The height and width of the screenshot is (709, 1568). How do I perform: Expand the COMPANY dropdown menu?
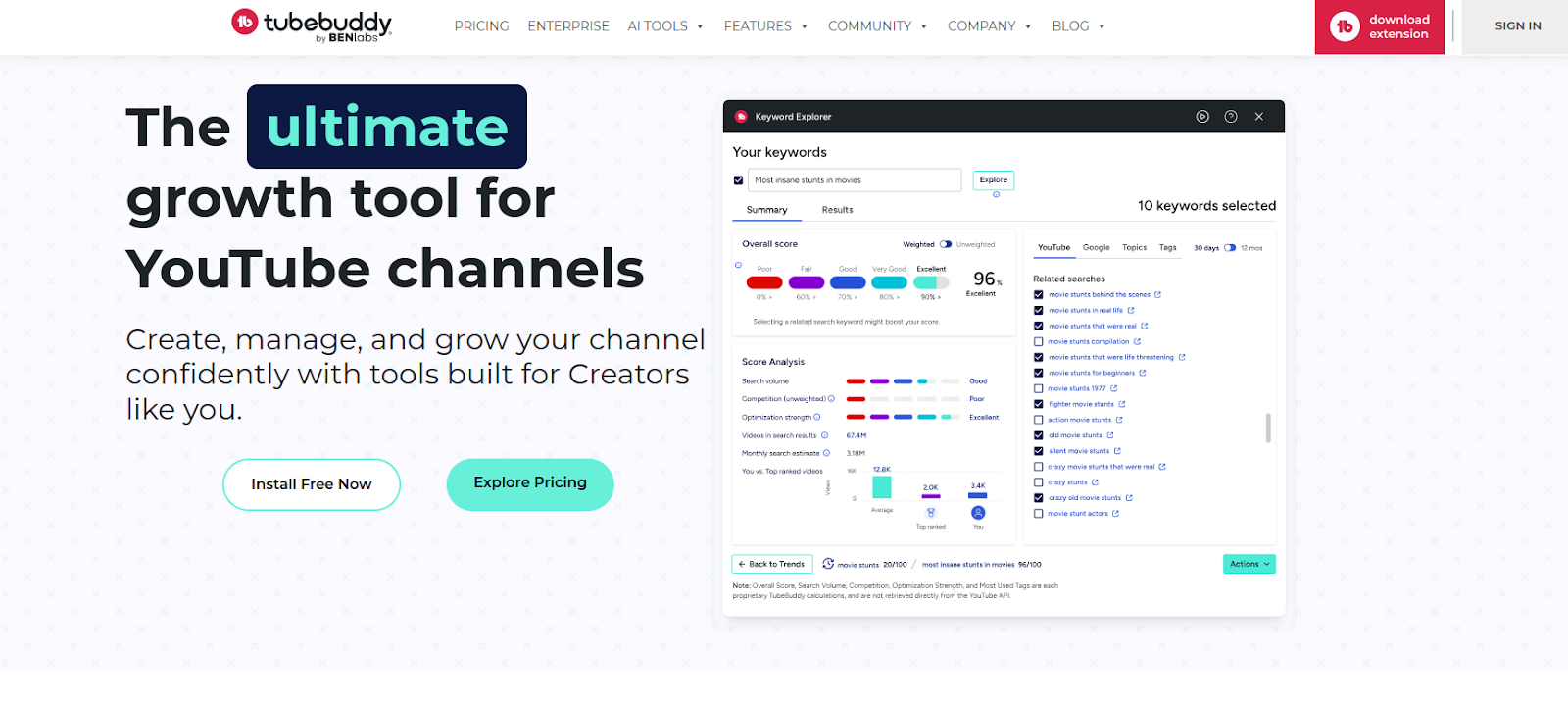pos(989,26)
